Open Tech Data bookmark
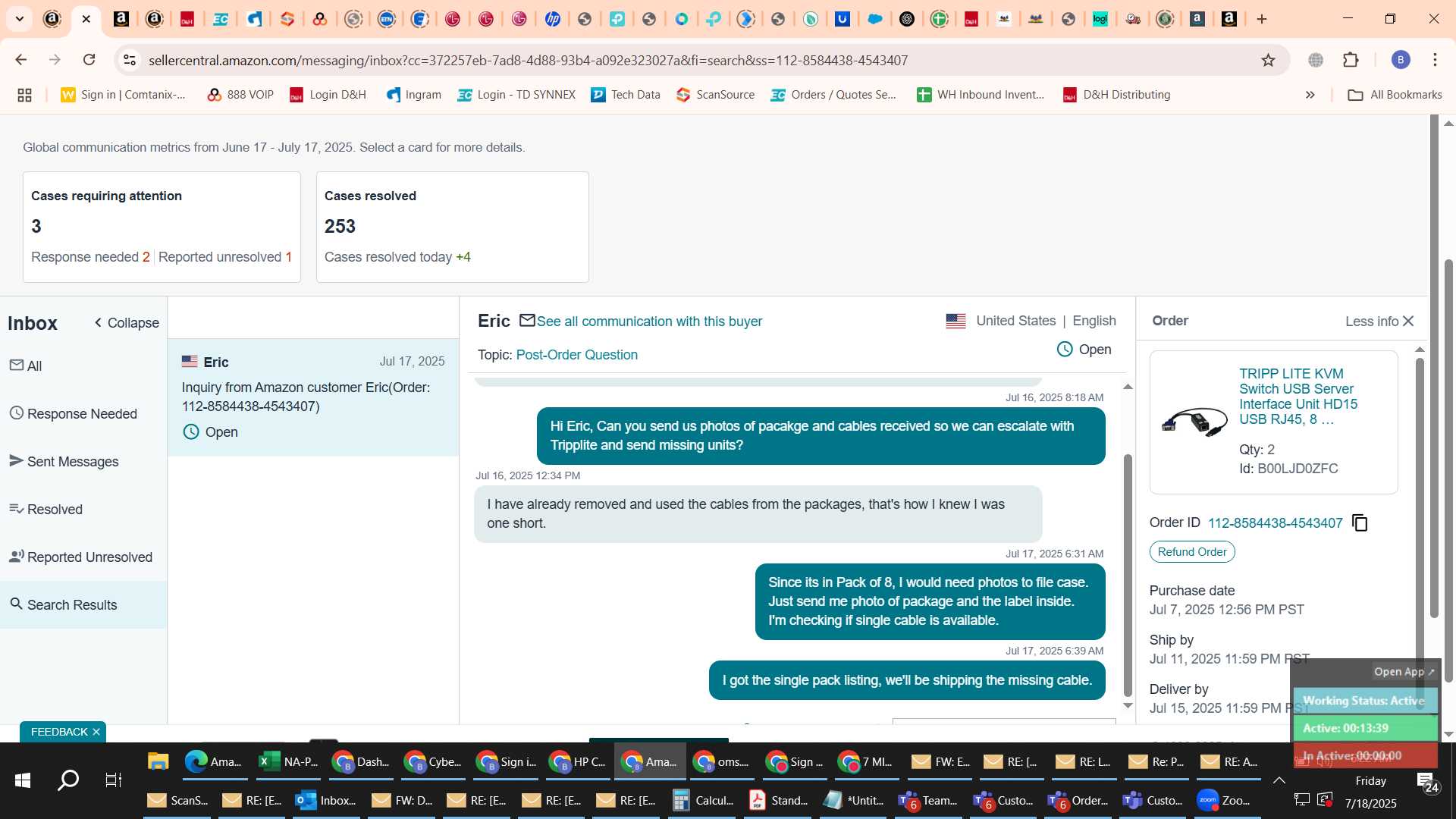 (x=626, y=95)
